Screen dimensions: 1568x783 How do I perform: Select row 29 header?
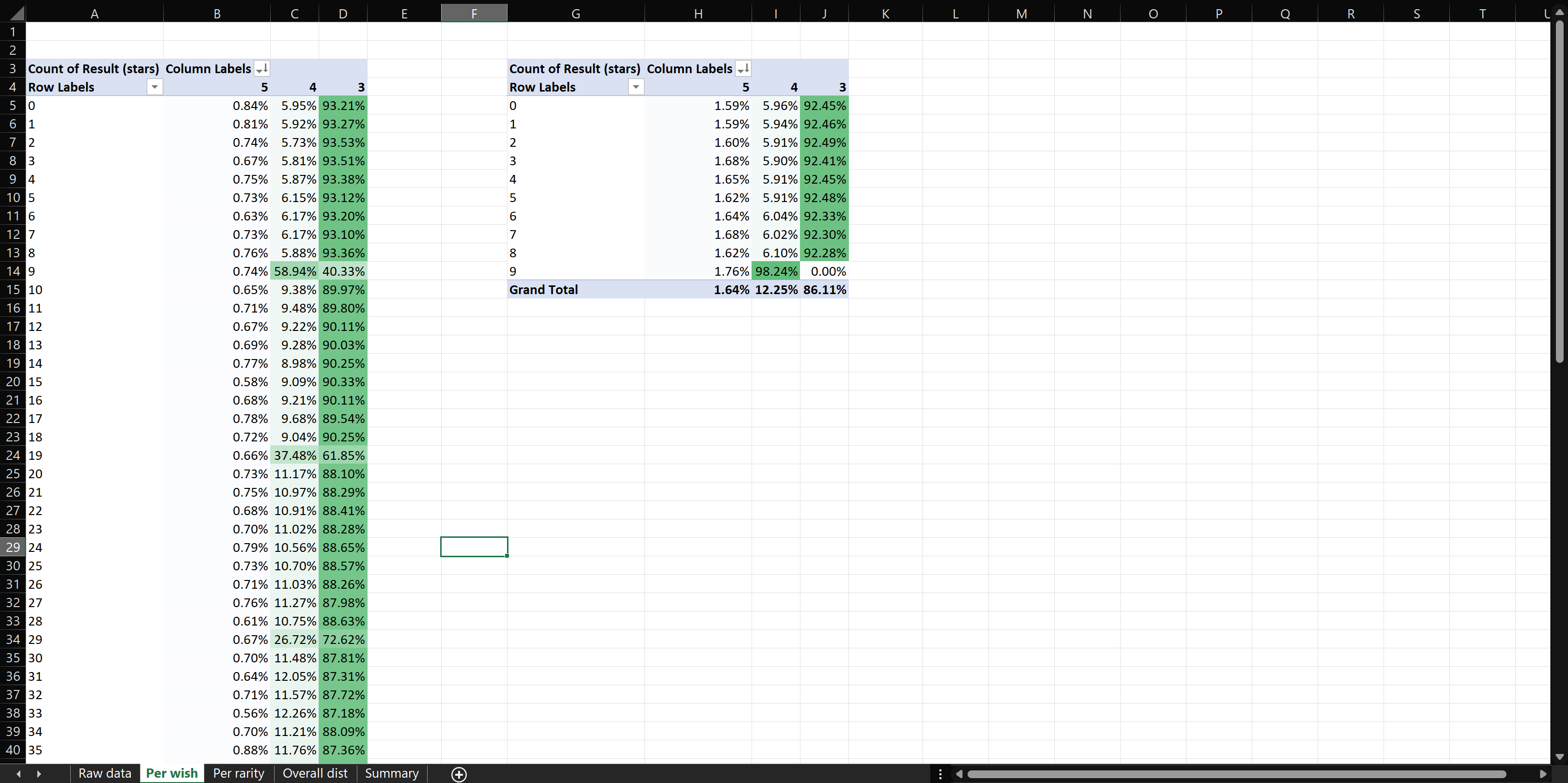(13, 548)
